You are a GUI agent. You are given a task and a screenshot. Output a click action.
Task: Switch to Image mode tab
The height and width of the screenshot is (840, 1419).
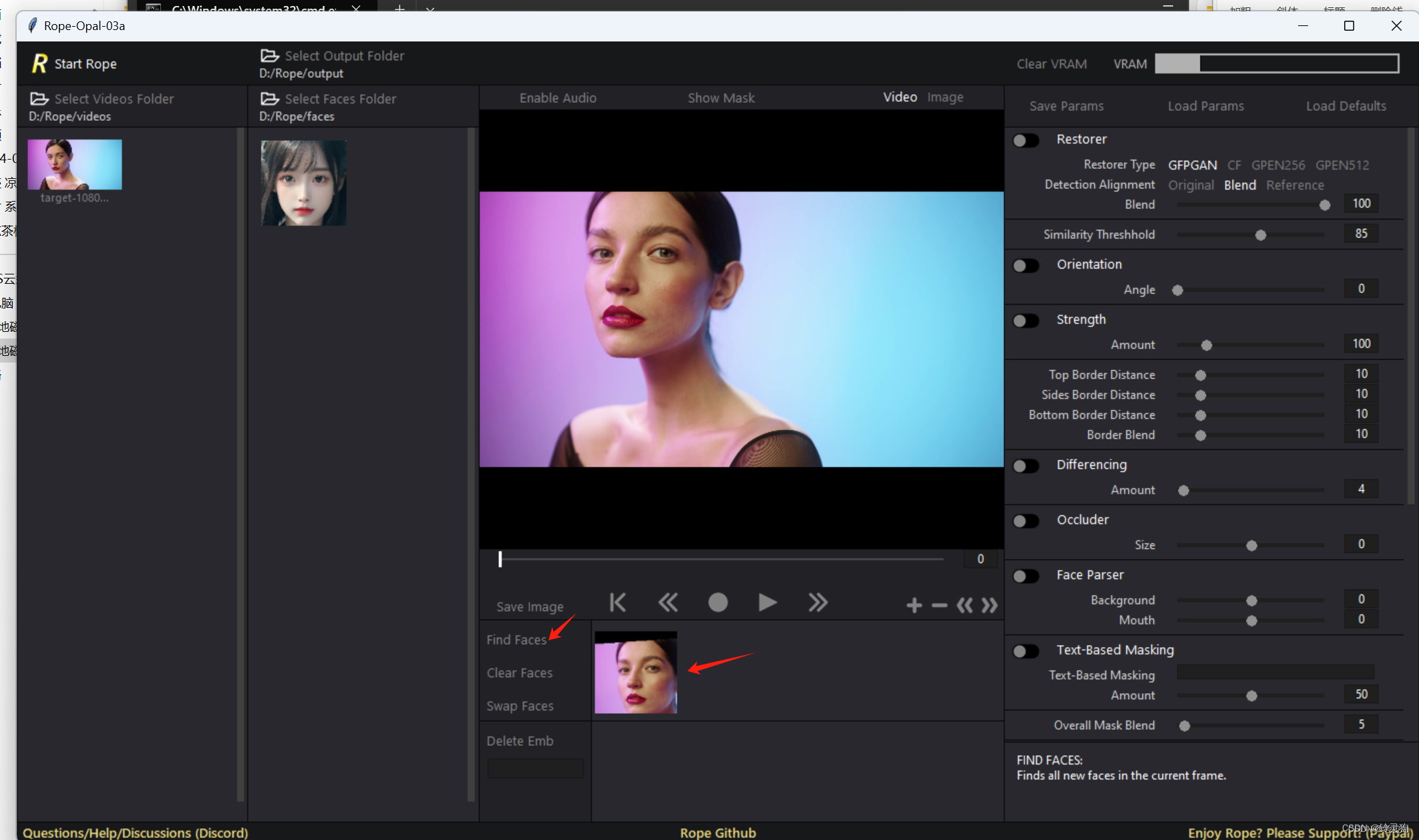click(x=945, y=97)
